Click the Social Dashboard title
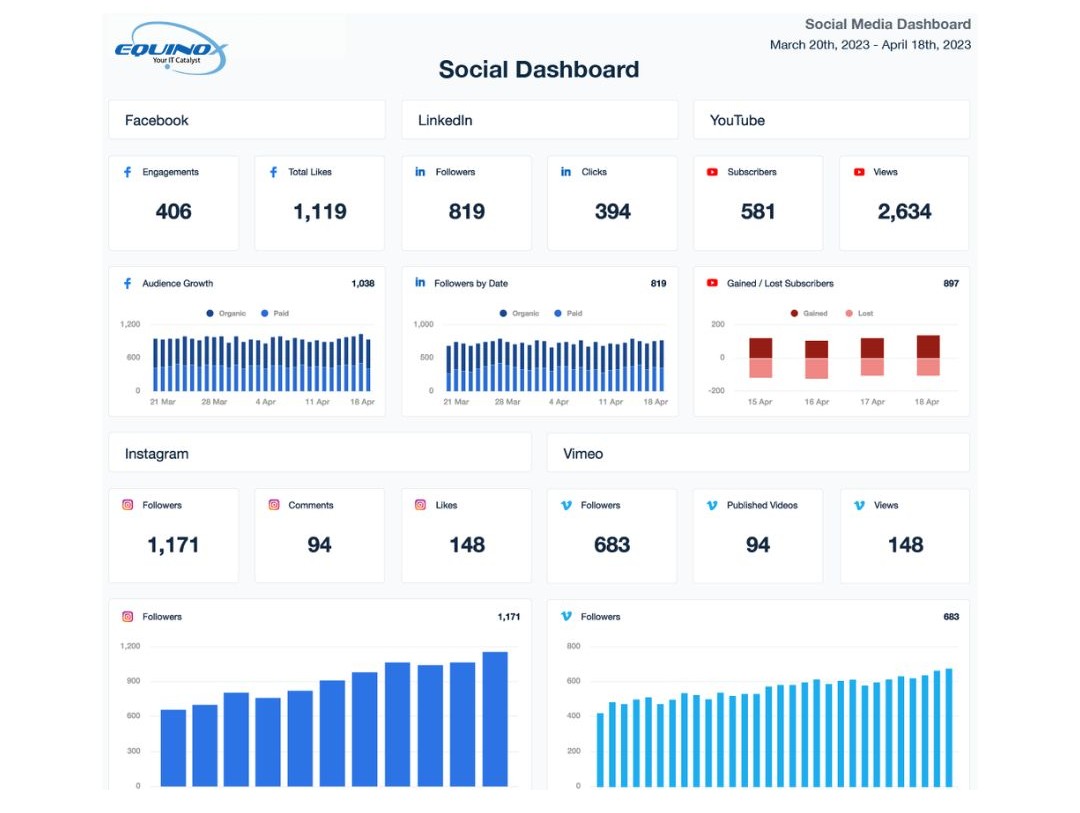Image resolution: width=1080 pixels, height=813 pixels. (539, 70)
